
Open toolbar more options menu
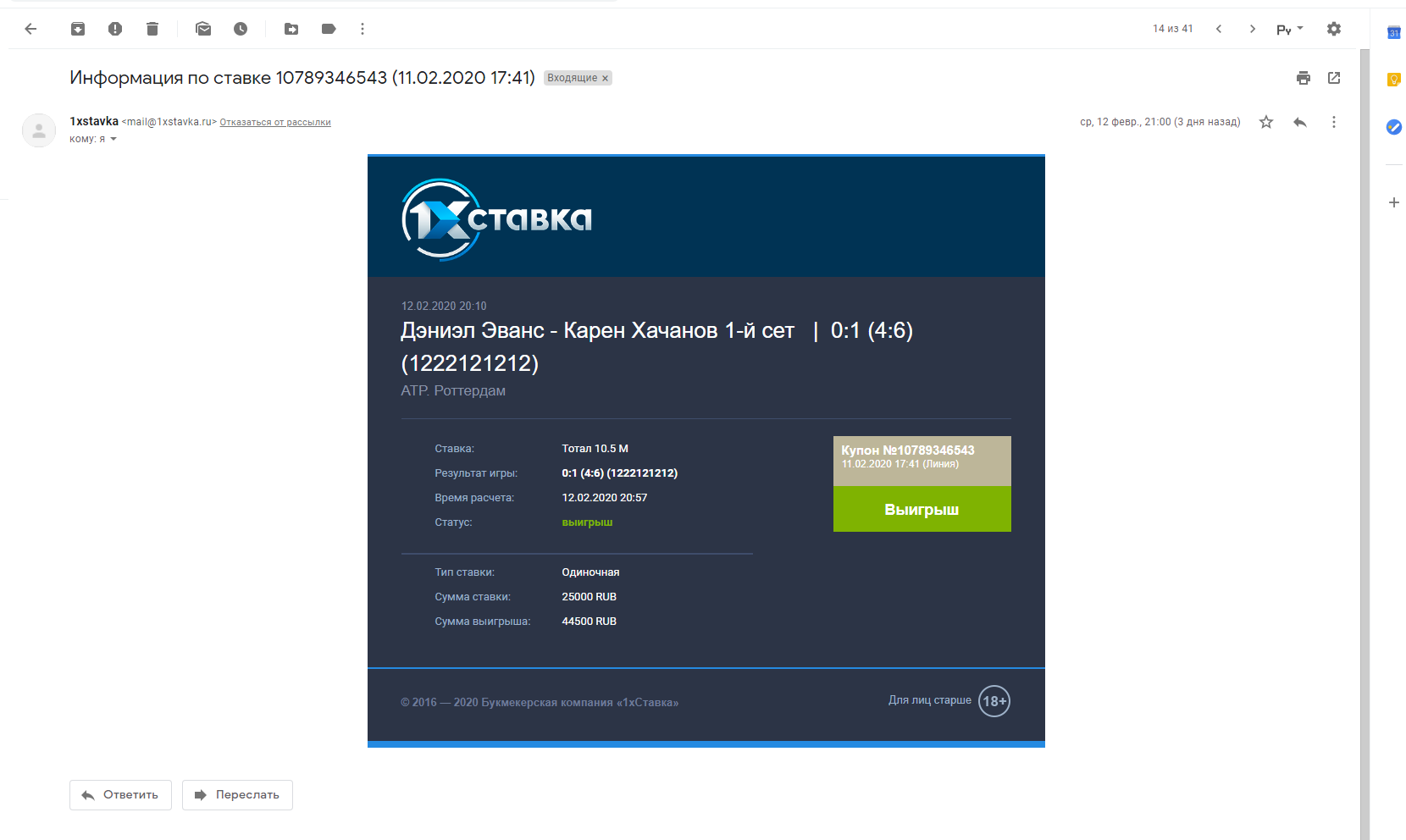tap(363, 29)
